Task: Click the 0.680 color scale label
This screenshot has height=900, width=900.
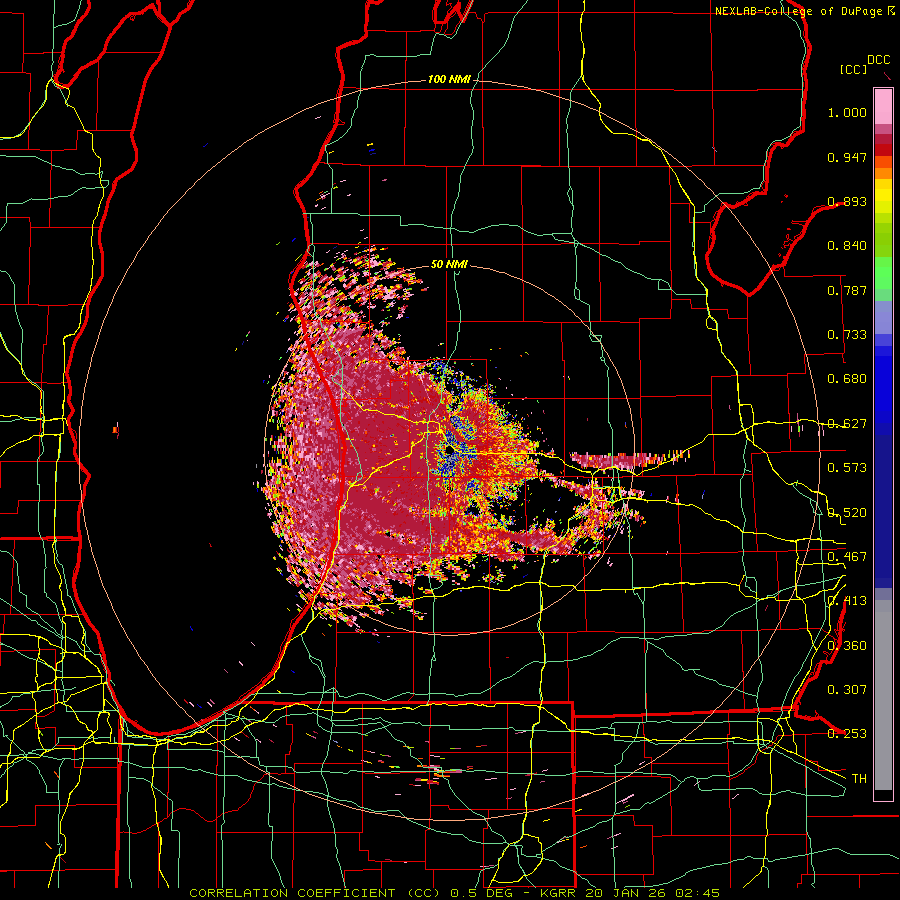Action: 847,379
